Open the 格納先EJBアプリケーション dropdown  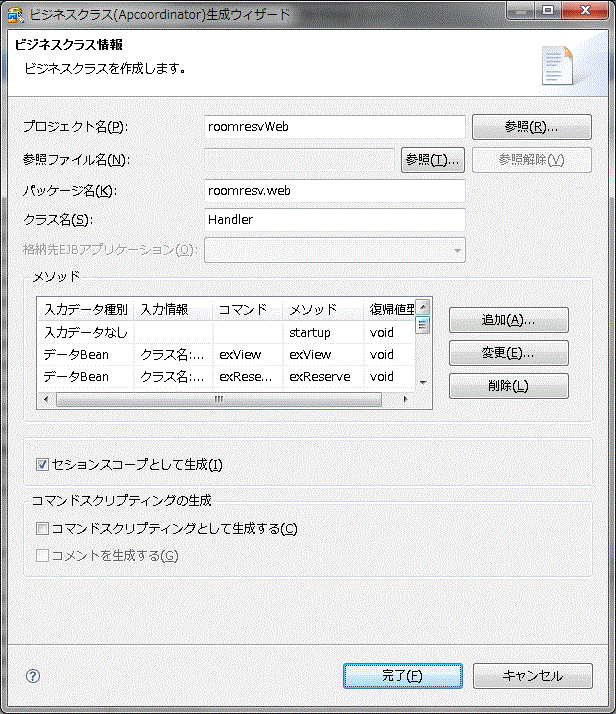pyautogui.click(x=335, y=250)
